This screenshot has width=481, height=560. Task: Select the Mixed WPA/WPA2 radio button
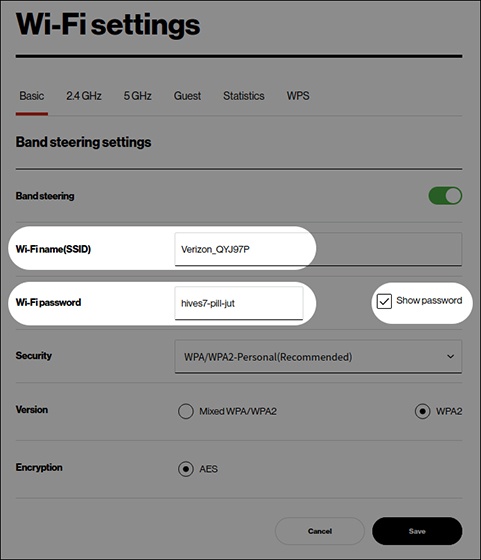[186, 411]
